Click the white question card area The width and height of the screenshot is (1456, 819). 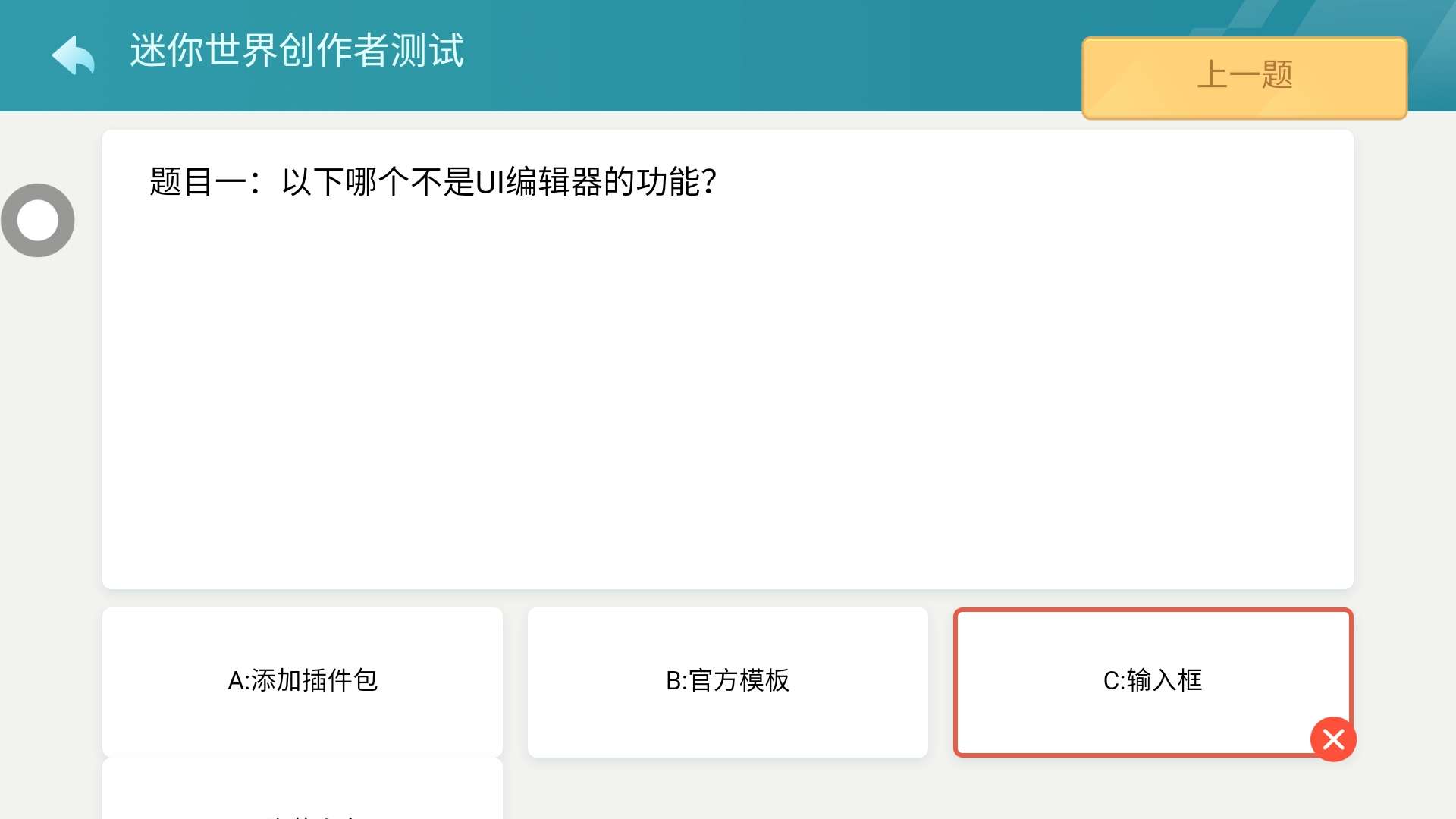tap(727, 379)
